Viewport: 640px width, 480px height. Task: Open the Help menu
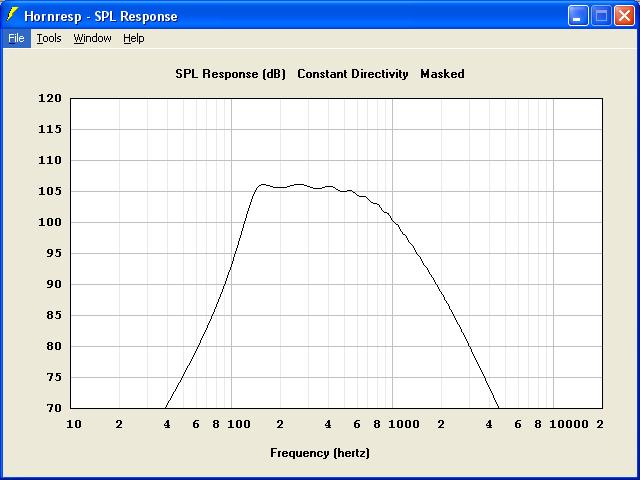pos(134,38)
